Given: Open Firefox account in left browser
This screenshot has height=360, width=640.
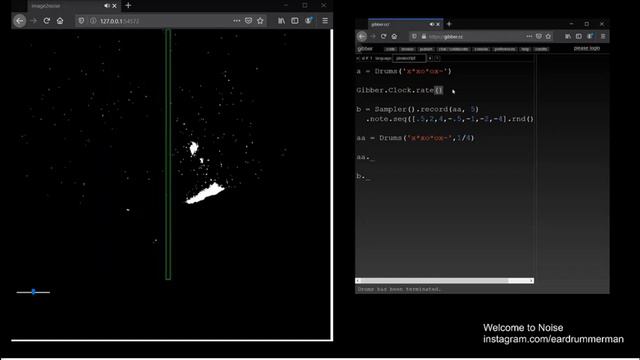Looking at the screenshot, I should pos(309,20).
